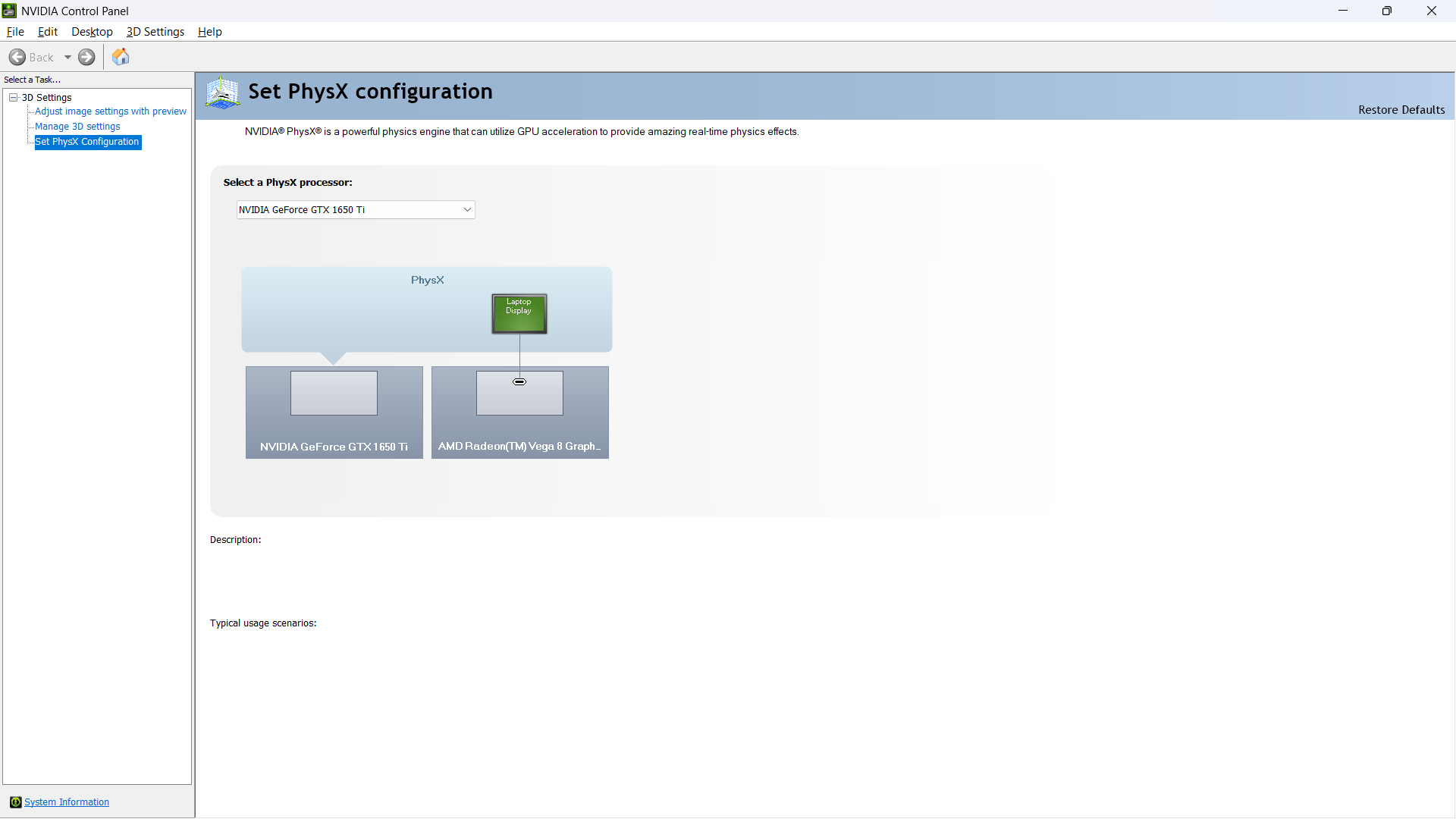Open Adjust image settings with preview

tap(111, 111)
